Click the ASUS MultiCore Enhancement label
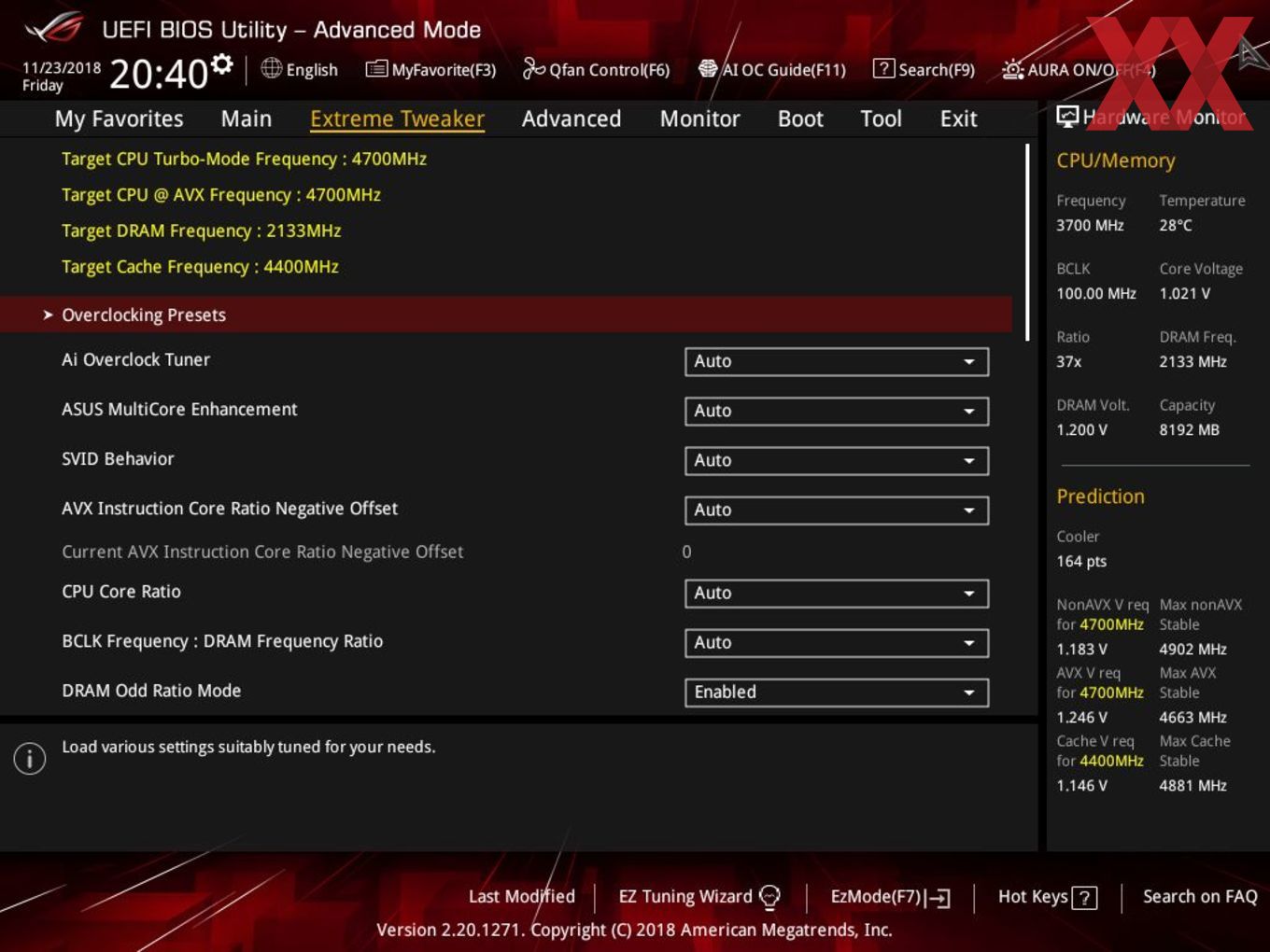Screen dimensions: 1270x952 (x=179, y=409)
